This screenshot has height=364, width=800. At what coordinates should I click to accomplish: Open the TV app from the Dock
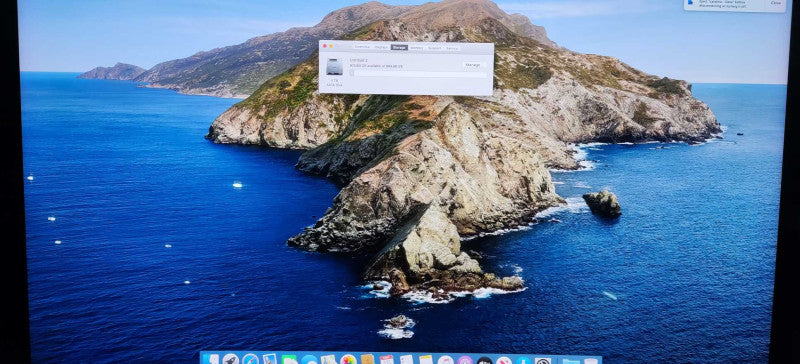[x=484, y=360]
